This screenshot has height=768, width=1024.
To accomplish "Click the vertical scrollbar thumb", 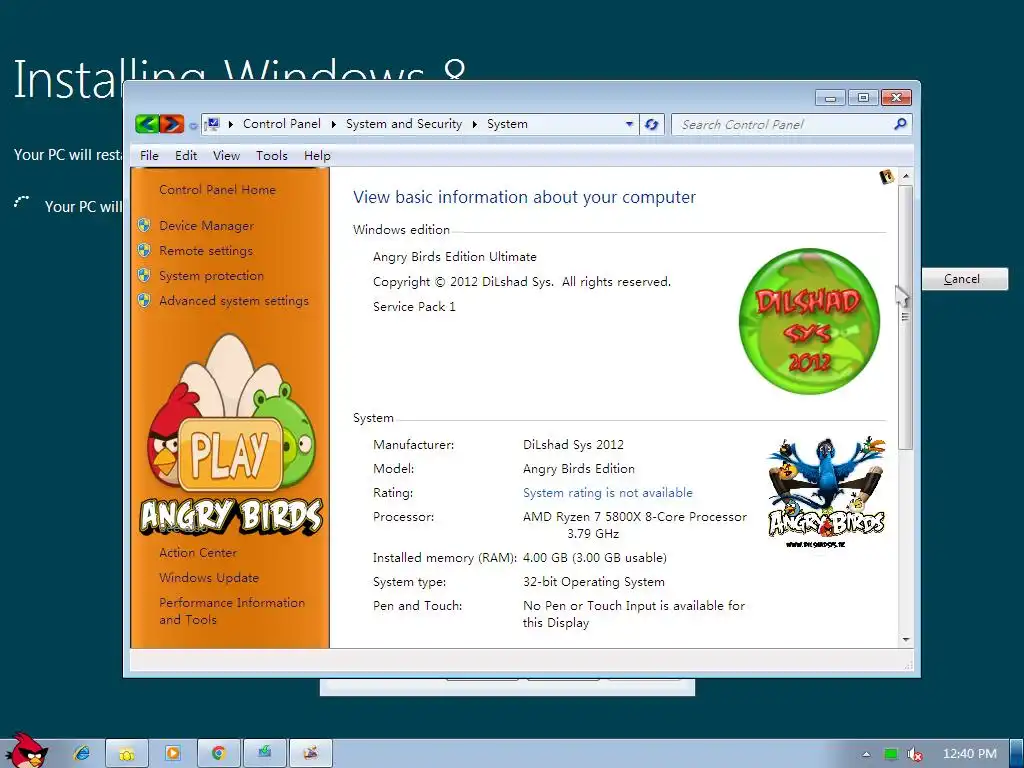I will (906, 317).
